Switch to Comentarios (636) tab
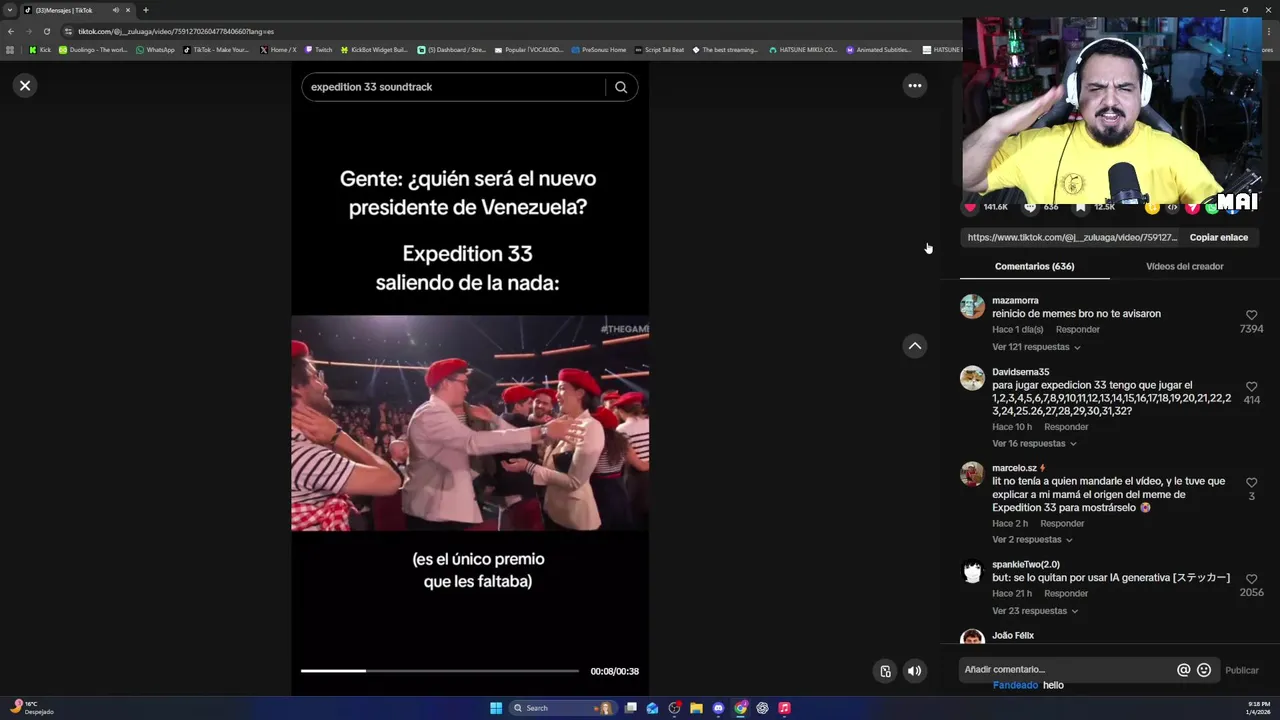This screenshot has height=720, width=1280. pyautogui.click(x=1034, y=266)
